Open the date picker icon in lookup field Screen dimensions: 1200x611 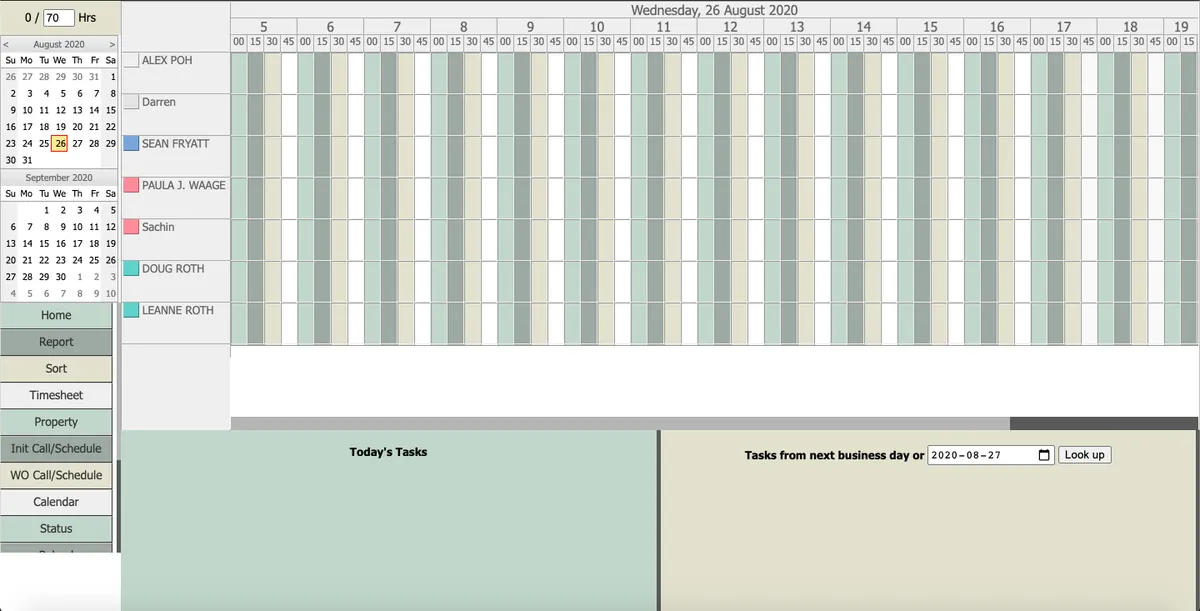[1044, 455]
